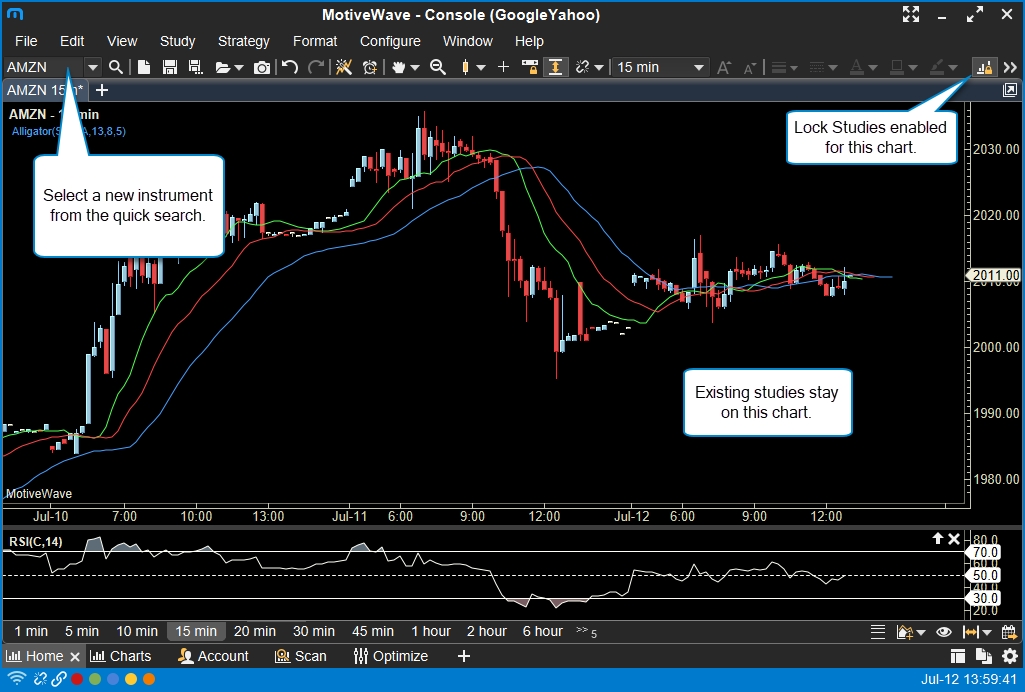The width and height of the screenshot is (1025, 692).
Task: Click the alarm clock alert icon
Action: coord(370,67)
